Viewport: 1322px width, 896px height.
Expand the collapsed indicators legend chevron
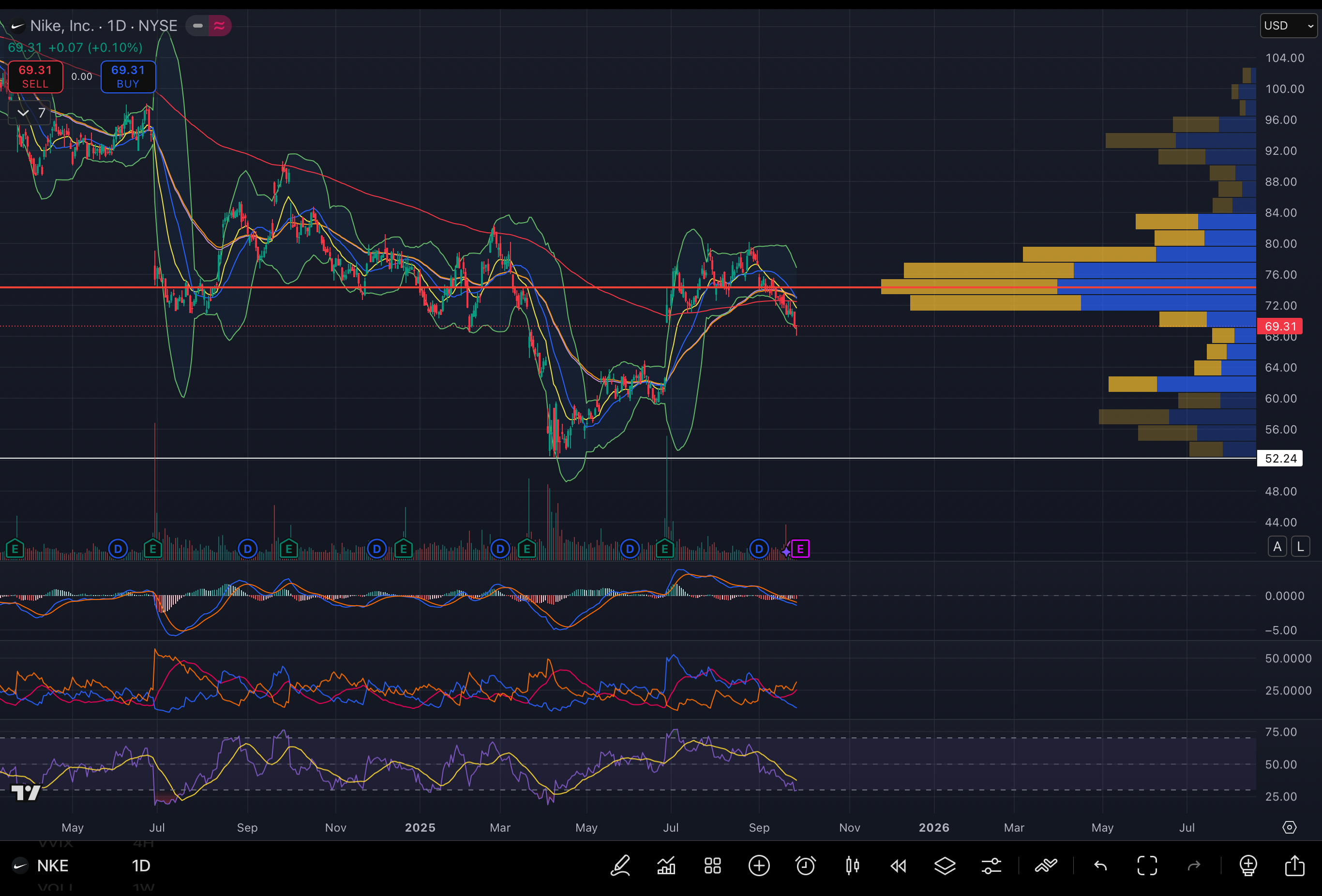tap(23, 113)
